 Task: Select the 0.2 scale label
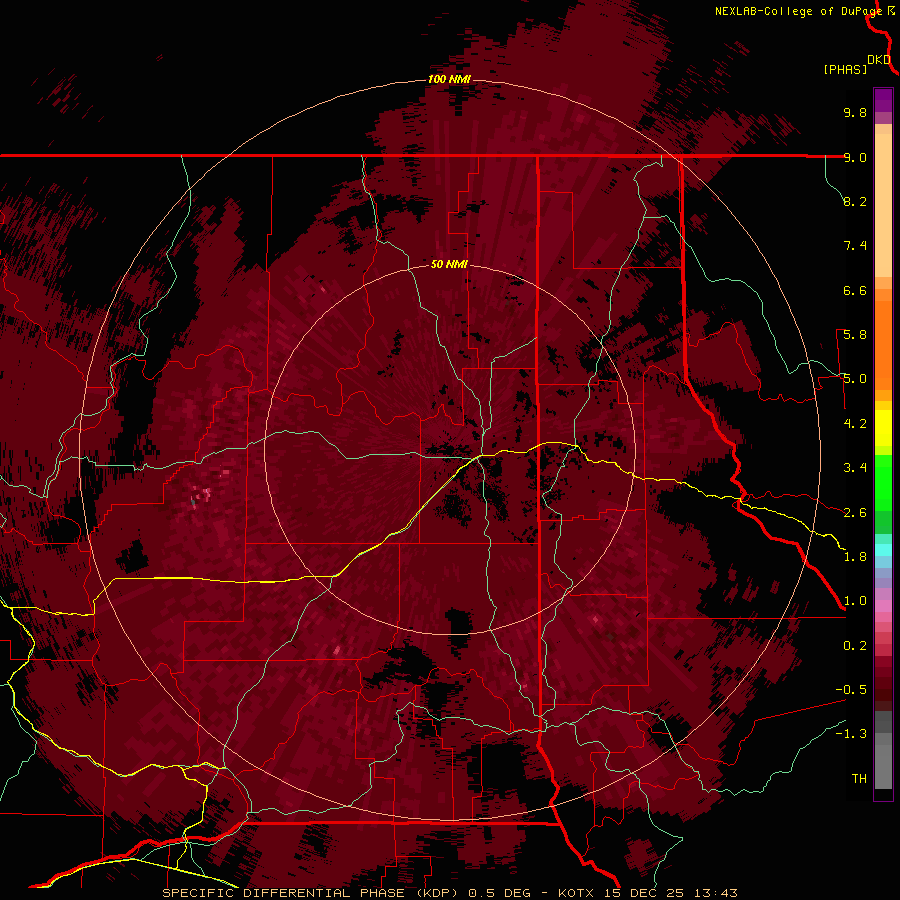point(855,646)
